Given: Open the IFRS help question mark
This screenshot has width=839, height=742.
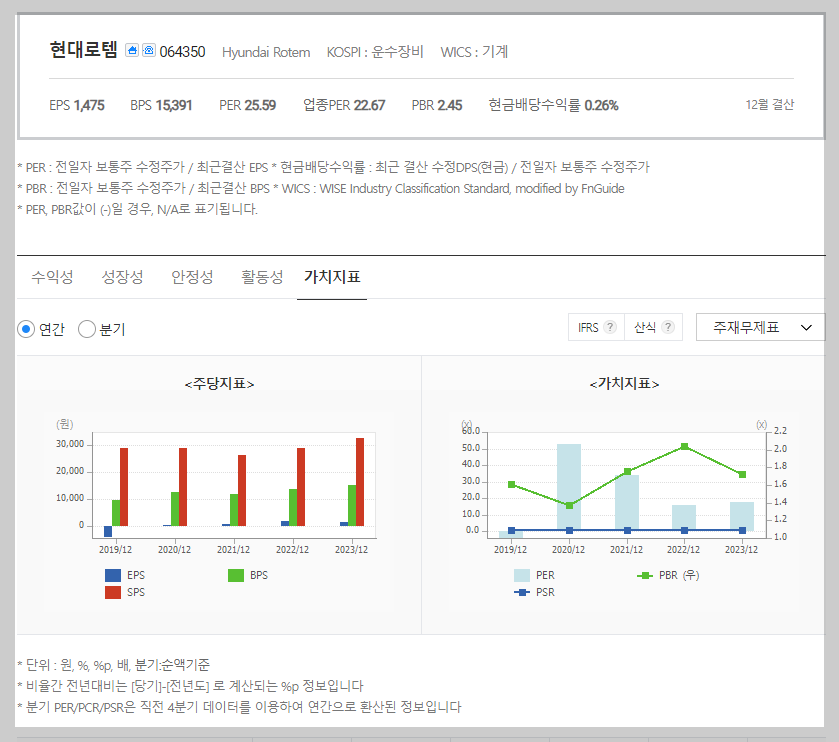Looking at the screenshot, I should coord(610,327).
